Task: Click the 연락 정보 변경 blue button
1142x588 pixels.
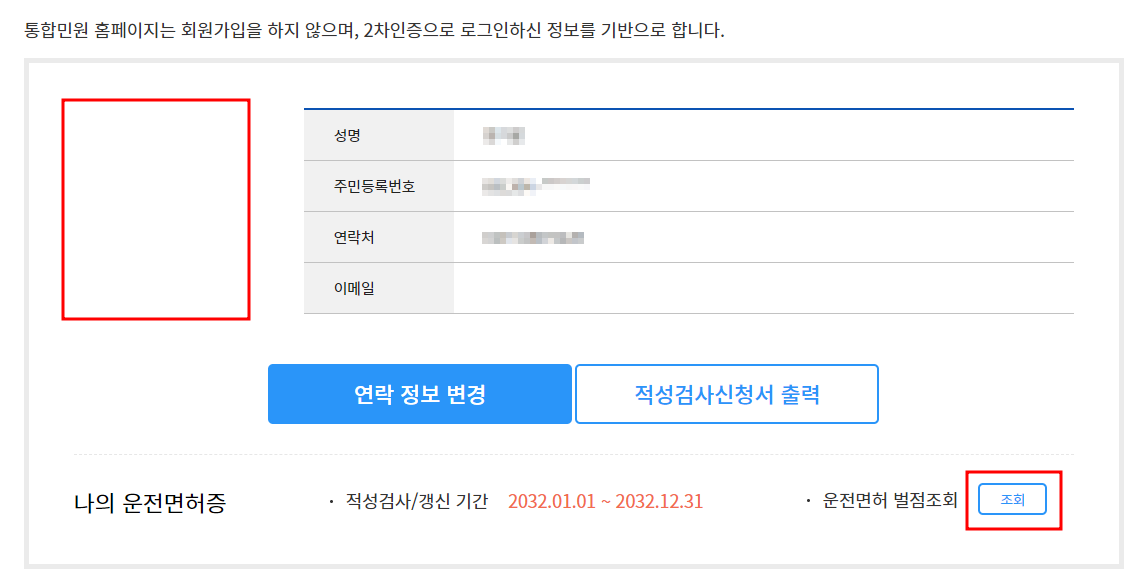Action: [420, 394]
